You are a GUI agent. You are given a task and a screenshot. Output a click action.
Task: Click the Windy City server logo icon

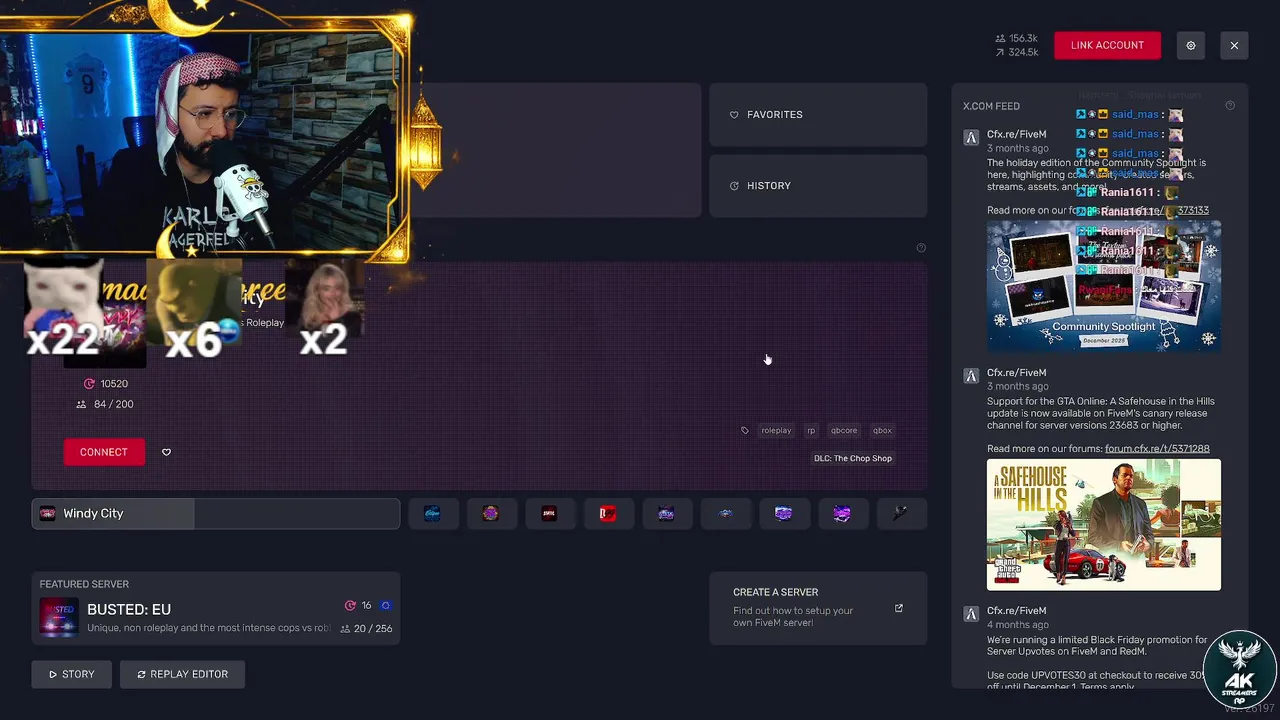[47, 513]
